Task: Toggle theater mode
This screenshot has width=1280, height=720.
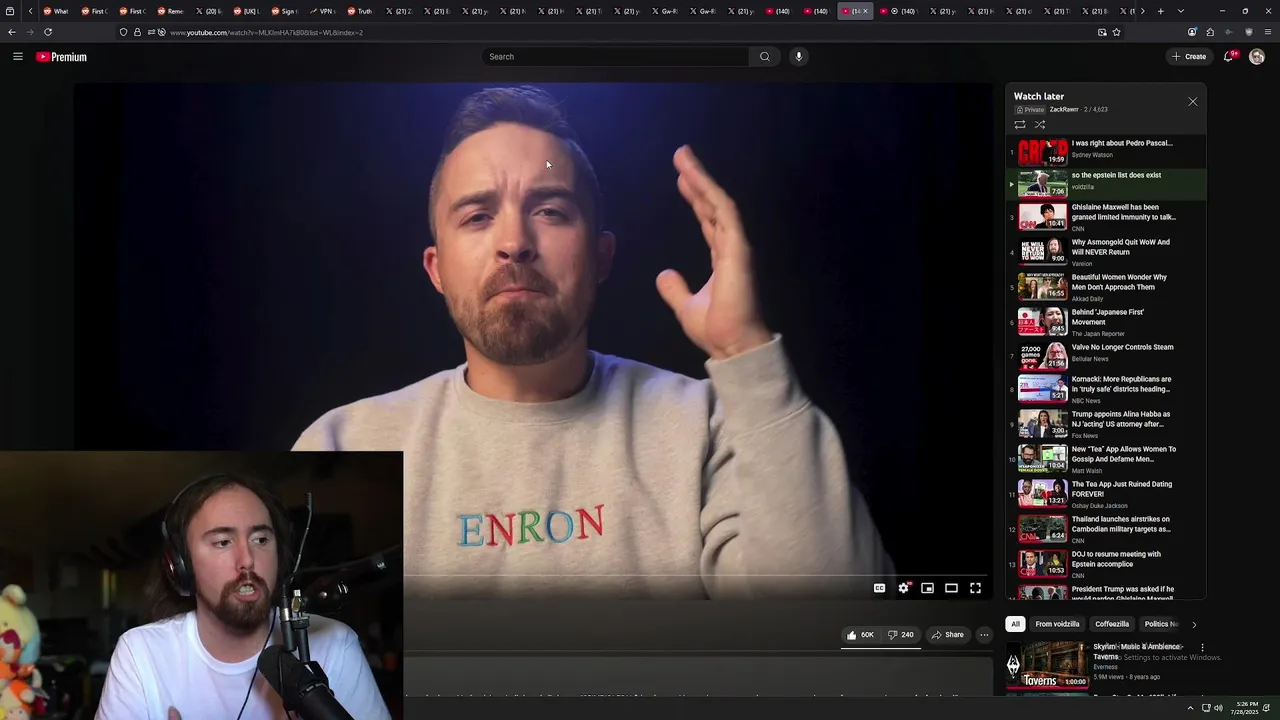Action: click(x=951, y=588)
